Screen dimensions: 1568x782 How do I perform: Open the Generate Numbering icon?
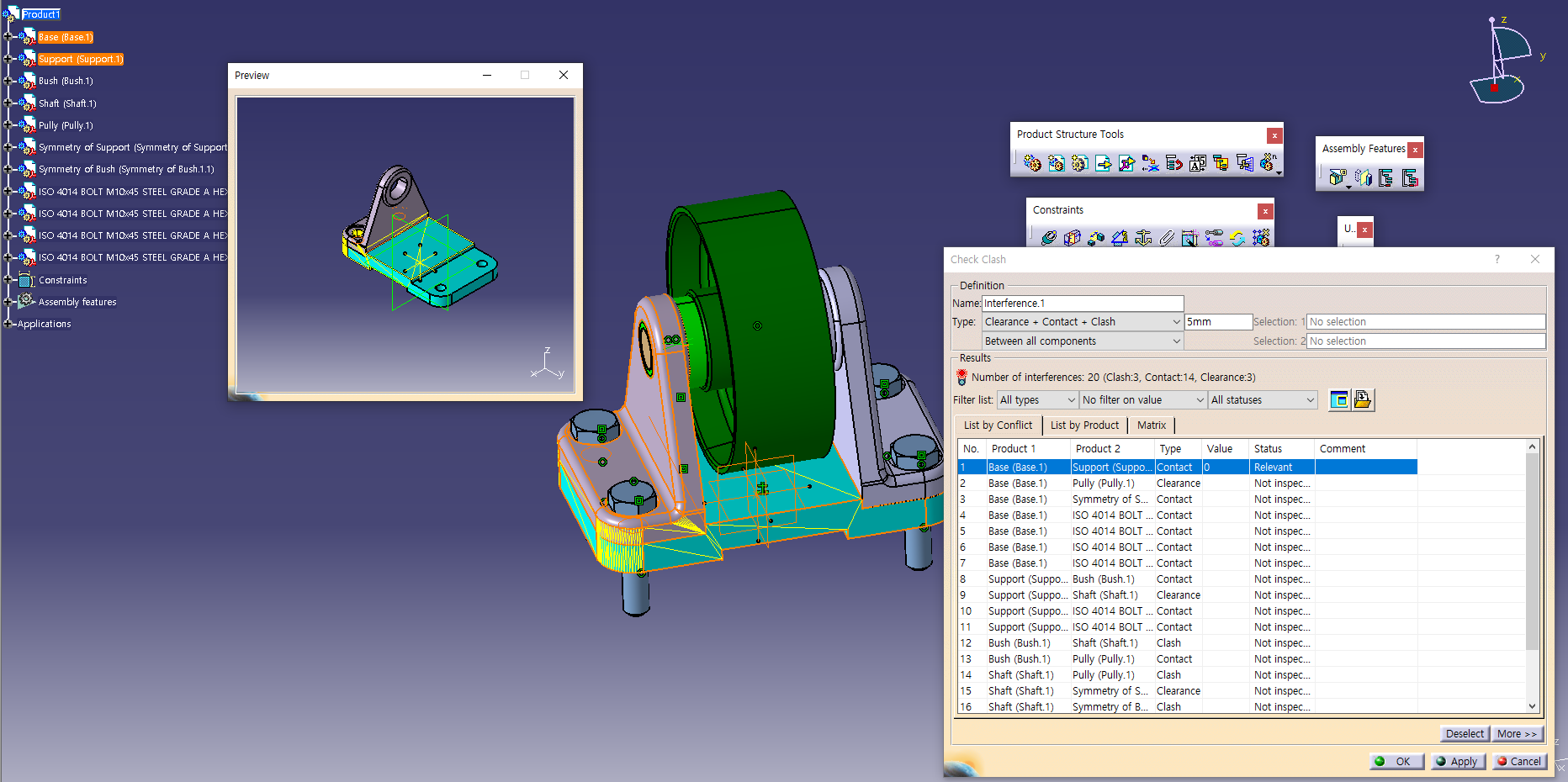pos(1198,163)
